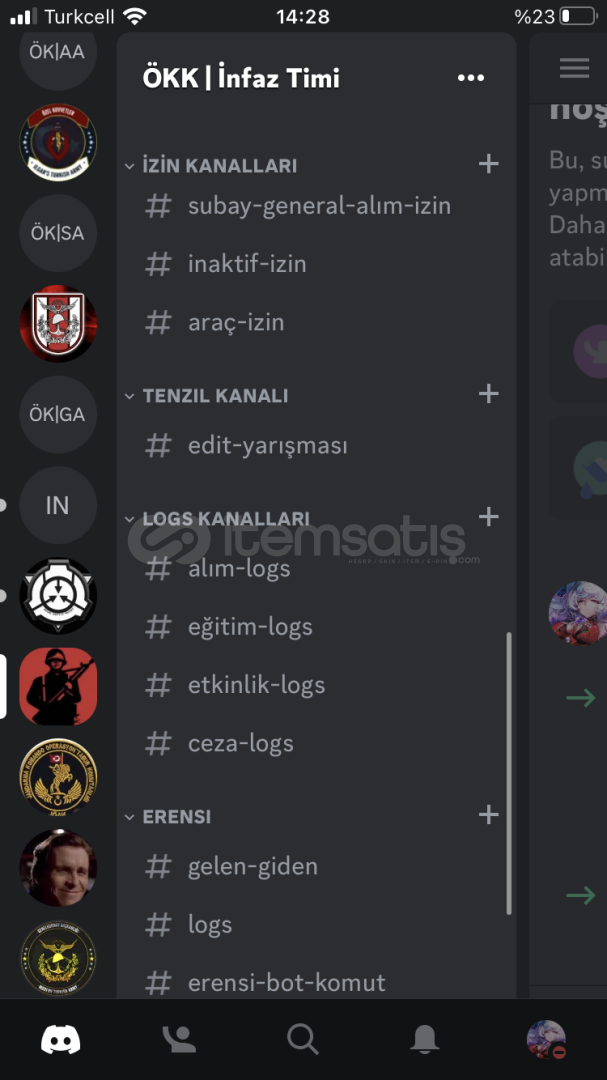Select the ÖK|SA server in sidebar
The width and height of the screenshot is (607, 1080).
coord(58,233)
